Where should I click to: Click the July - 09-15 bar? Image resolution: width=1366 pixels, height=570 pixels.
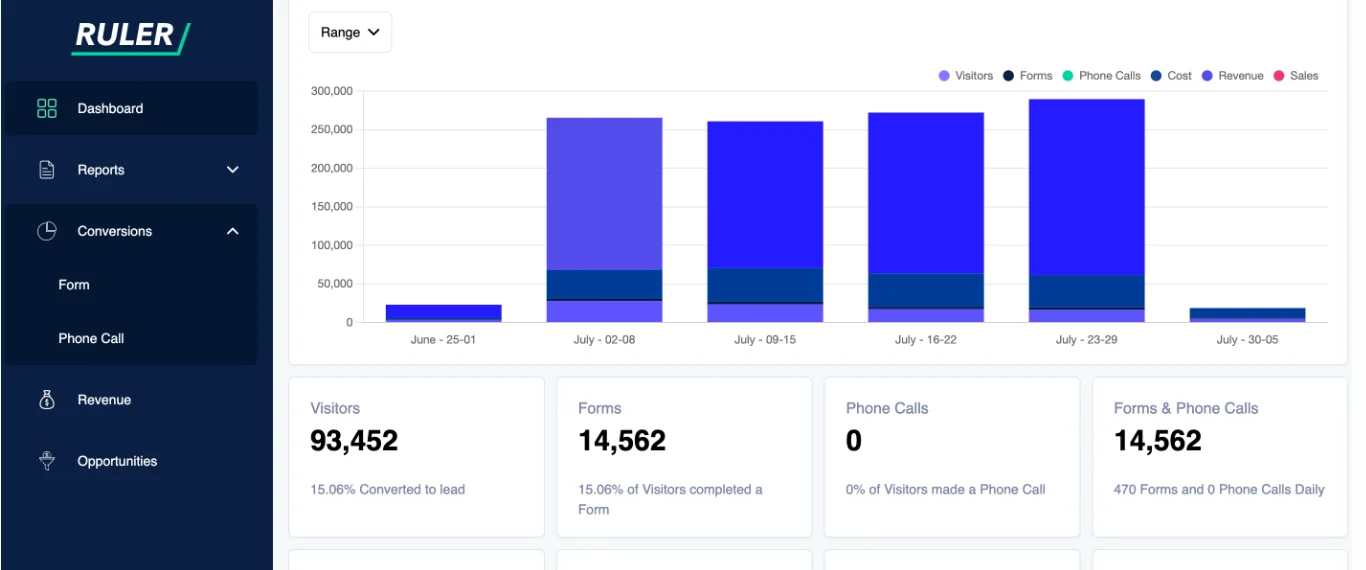765,222
